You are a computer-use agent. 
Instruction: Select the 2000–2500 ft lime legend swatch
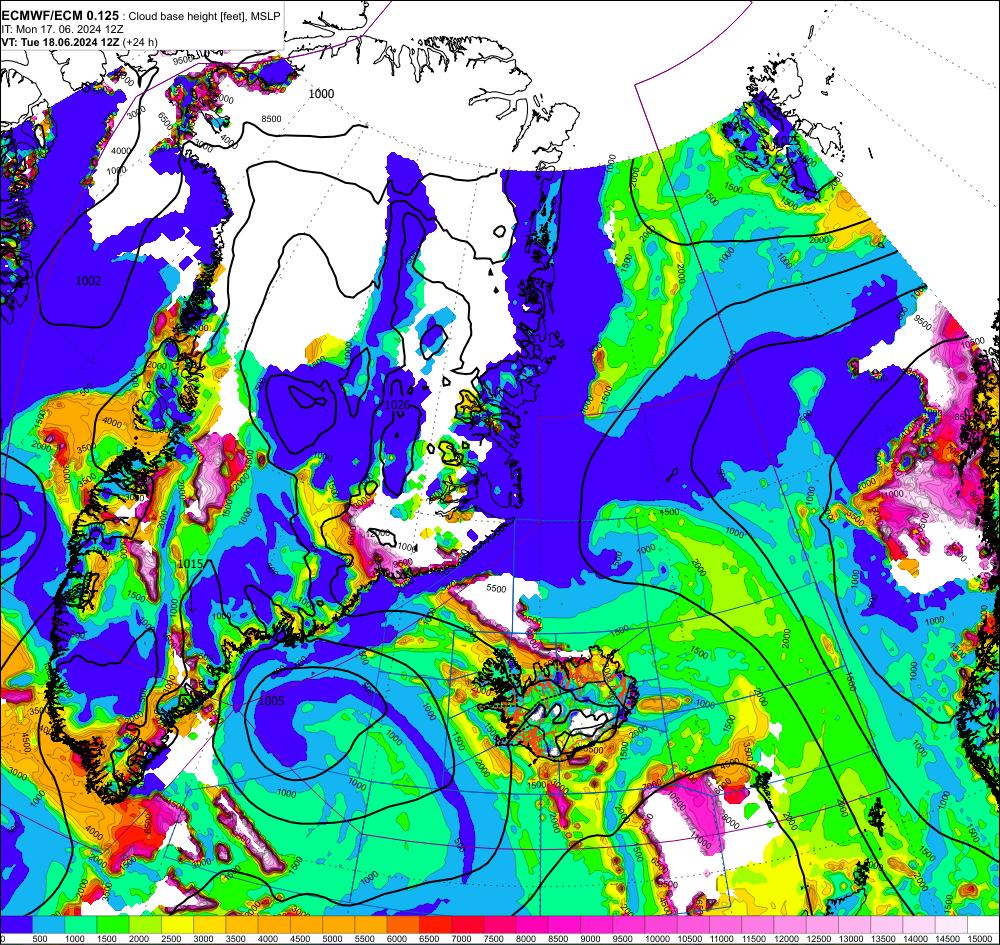tap(145, 925)
